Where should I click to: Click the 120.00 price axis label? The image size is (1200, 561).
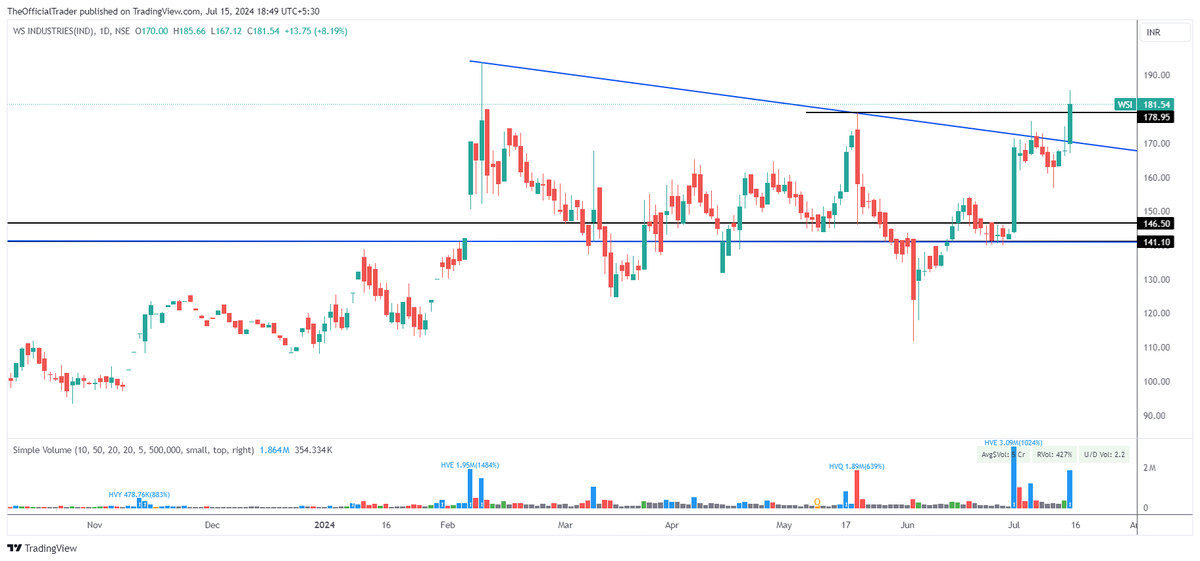(x=1158, y=313)
